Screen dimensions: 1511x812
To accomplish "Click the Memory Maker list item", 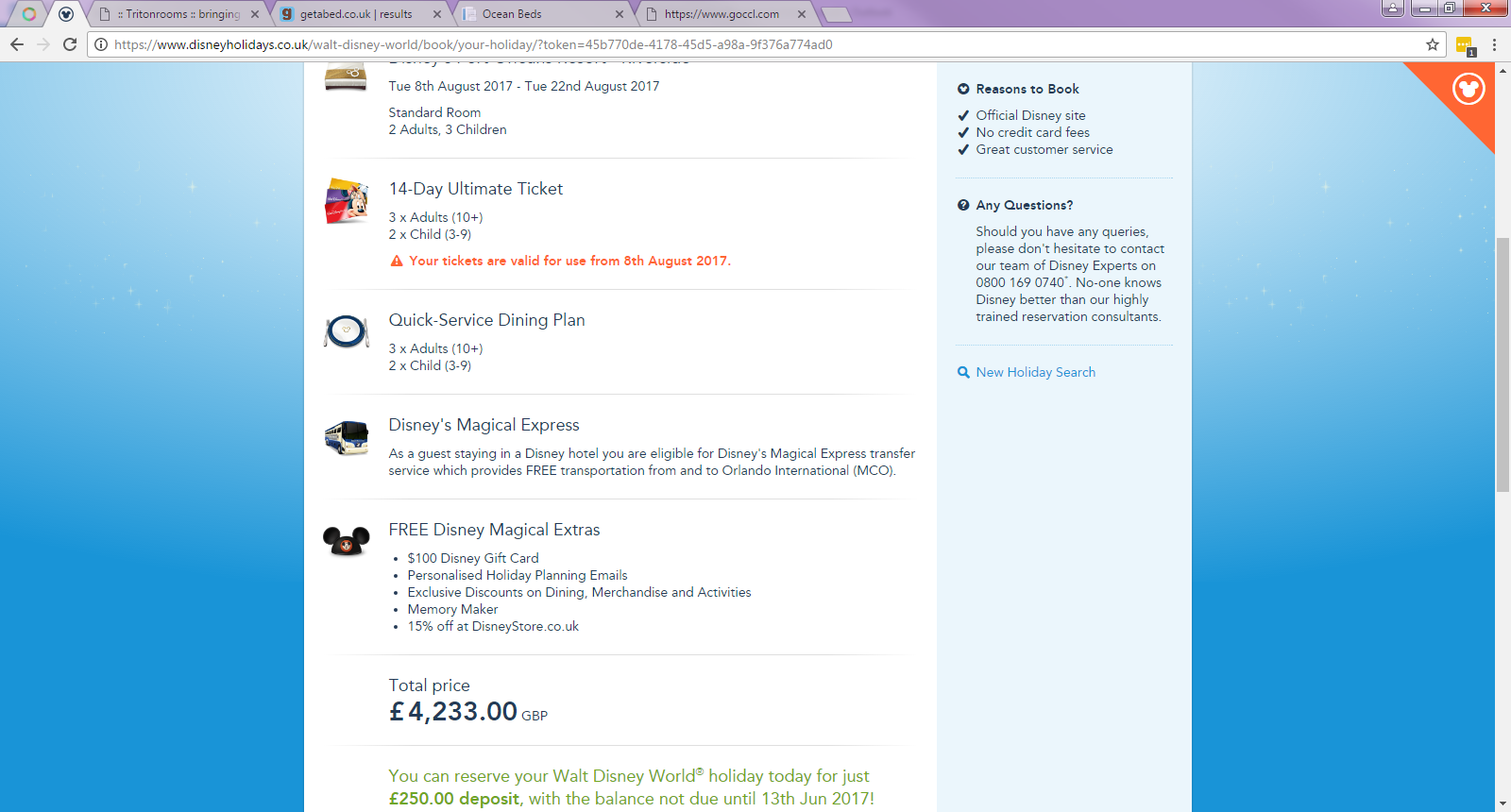I will (452, 609).
